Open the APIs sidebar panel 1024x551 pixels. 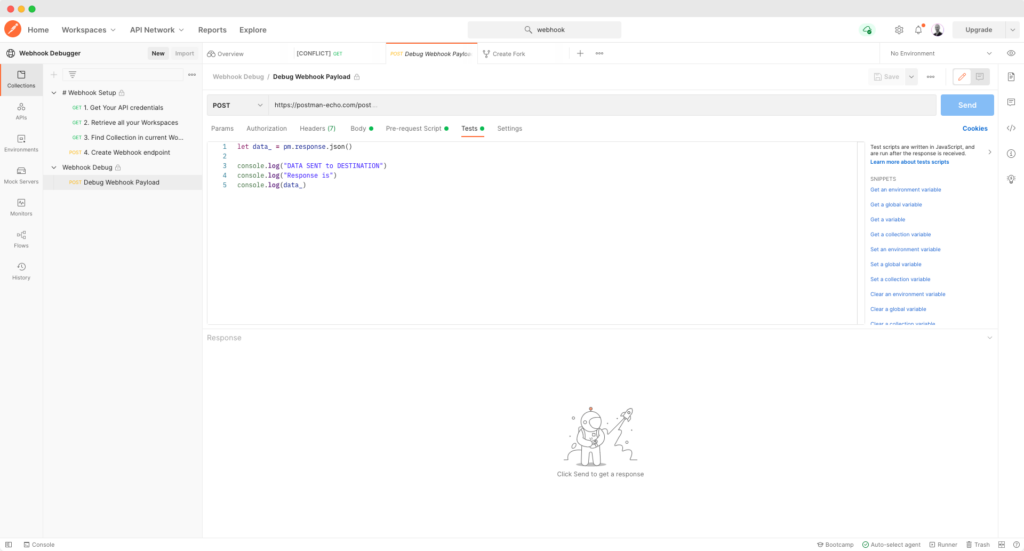21,111
